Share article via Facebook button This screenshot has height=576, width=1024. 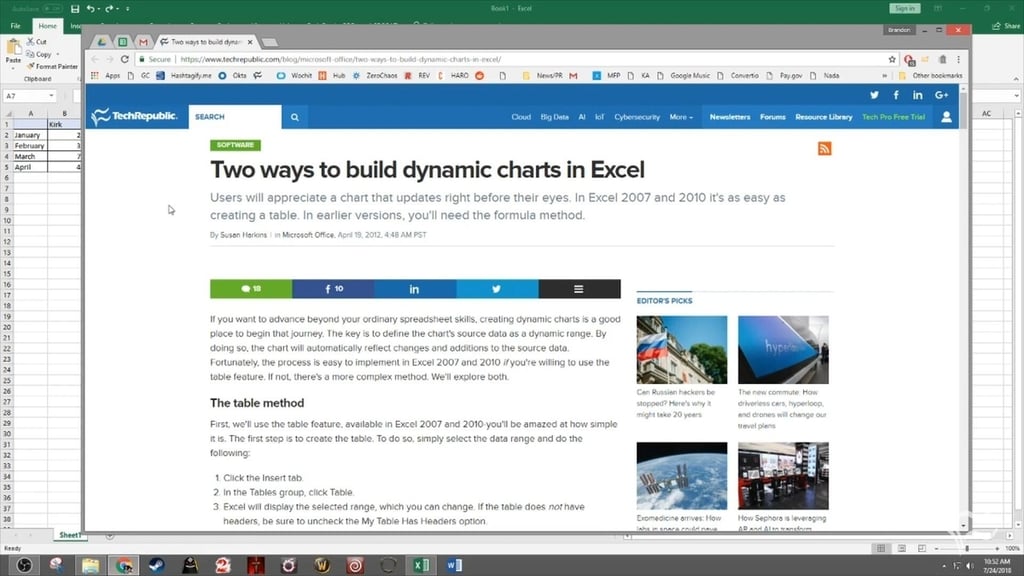(333, 289)
